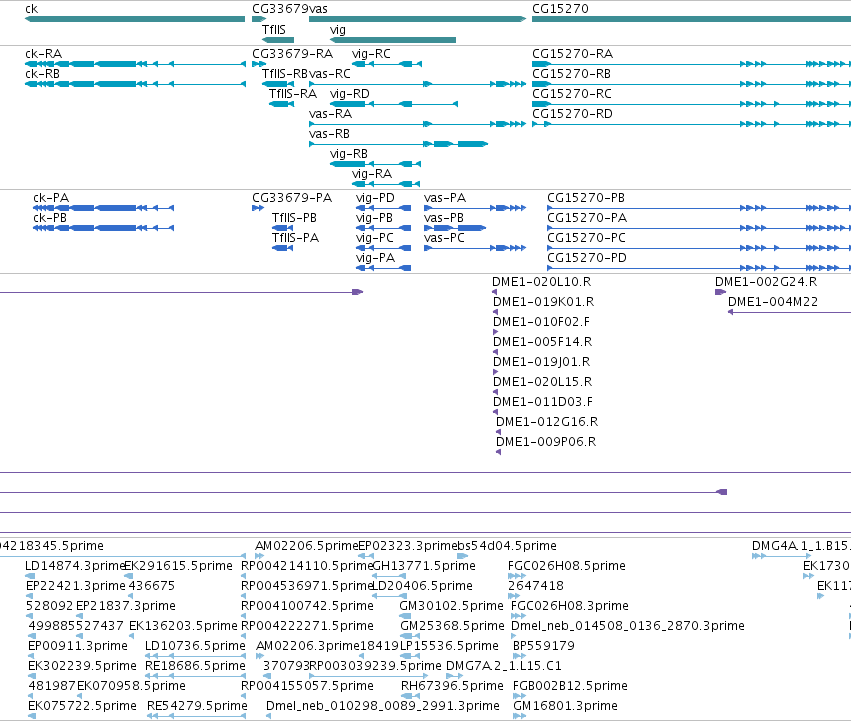Screen dimensions: 851x721
Task: Select the DME1-019K01.R feature label
Action: [543, 302]
